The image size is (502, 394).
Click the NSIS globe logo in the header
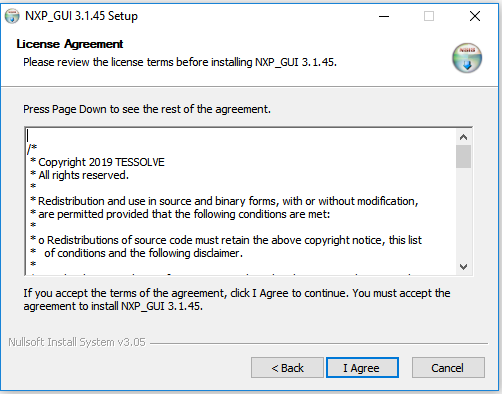click(467, 58)
